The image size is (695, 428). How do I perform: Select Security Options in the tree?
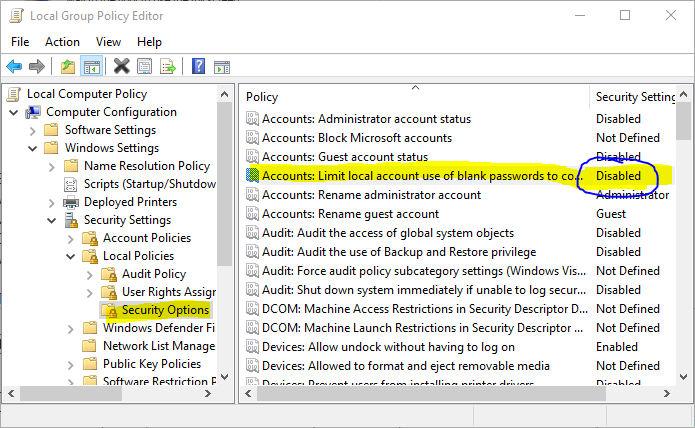(165, 310)
